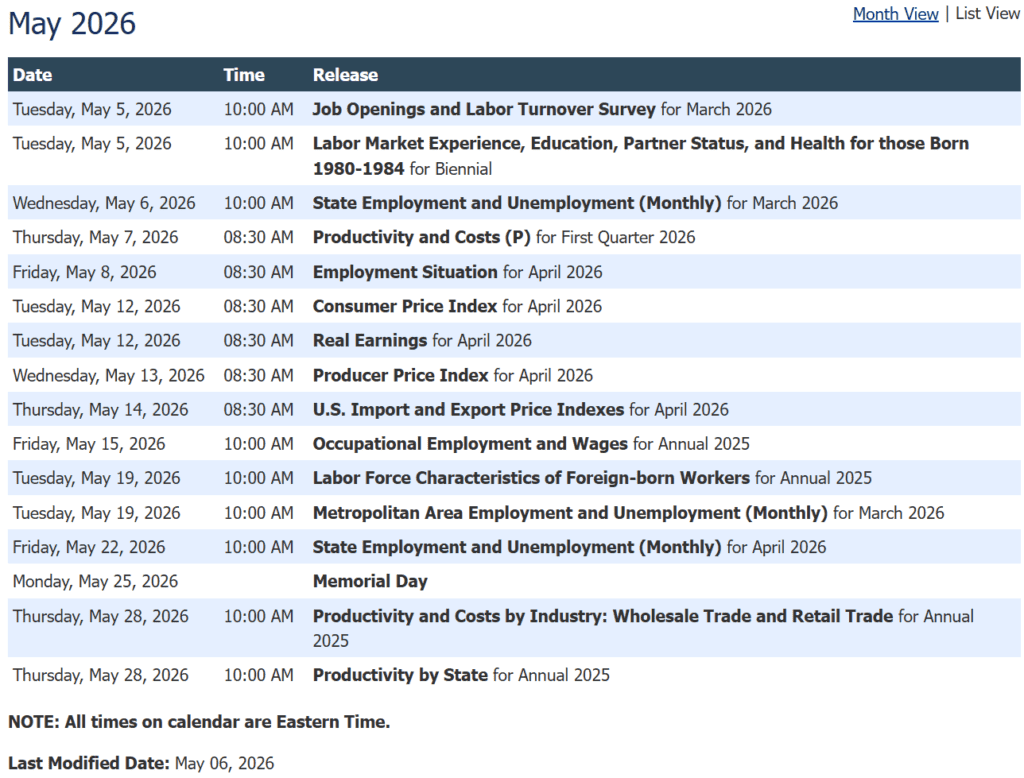Click 08:30 AM time for Employment Situation
Image resolution: width=1024 pixels, height=778 pixels.
point(259,272)
